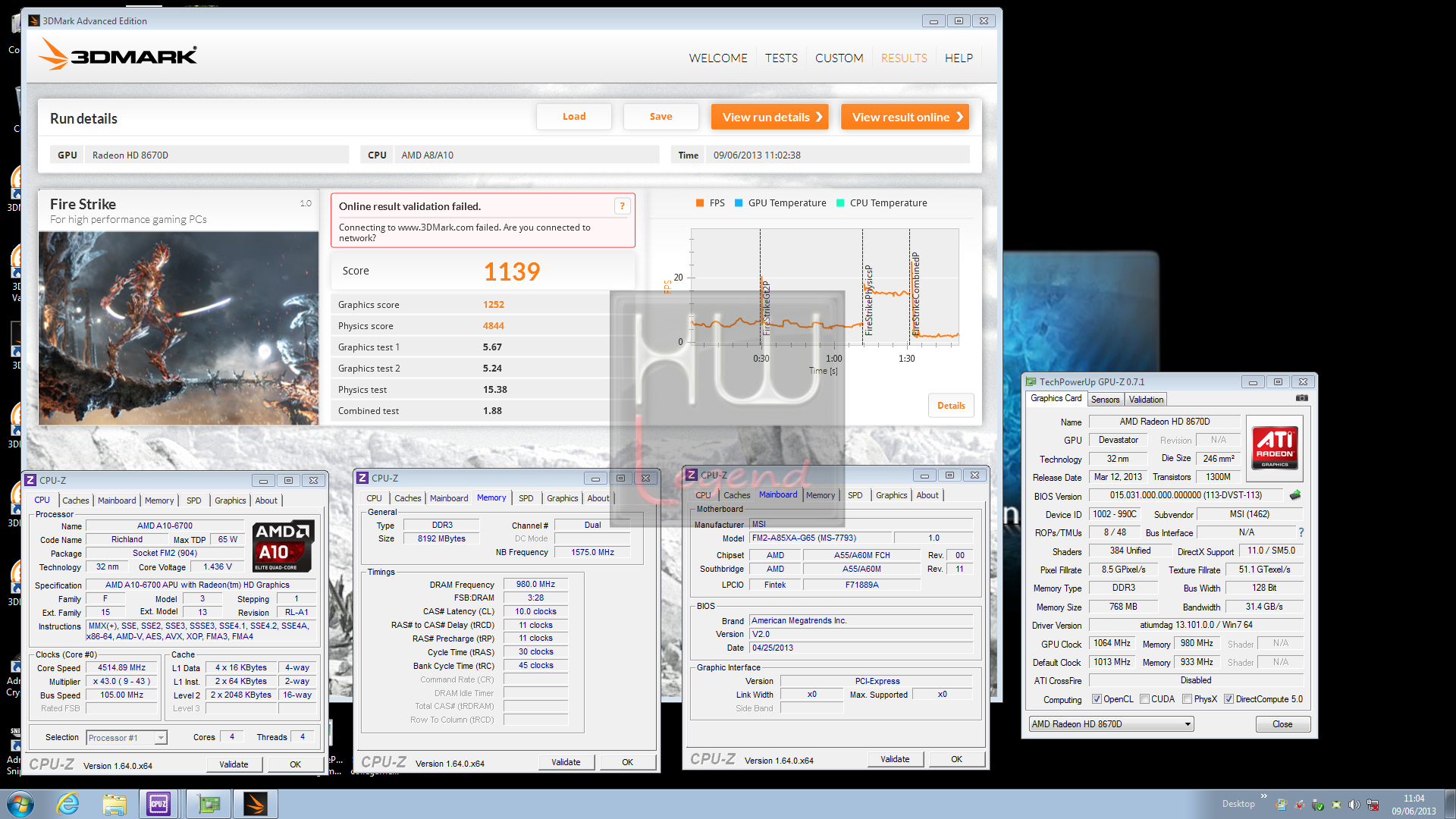Open the Processor #1 selection dropdown

[x=127, y=737]
